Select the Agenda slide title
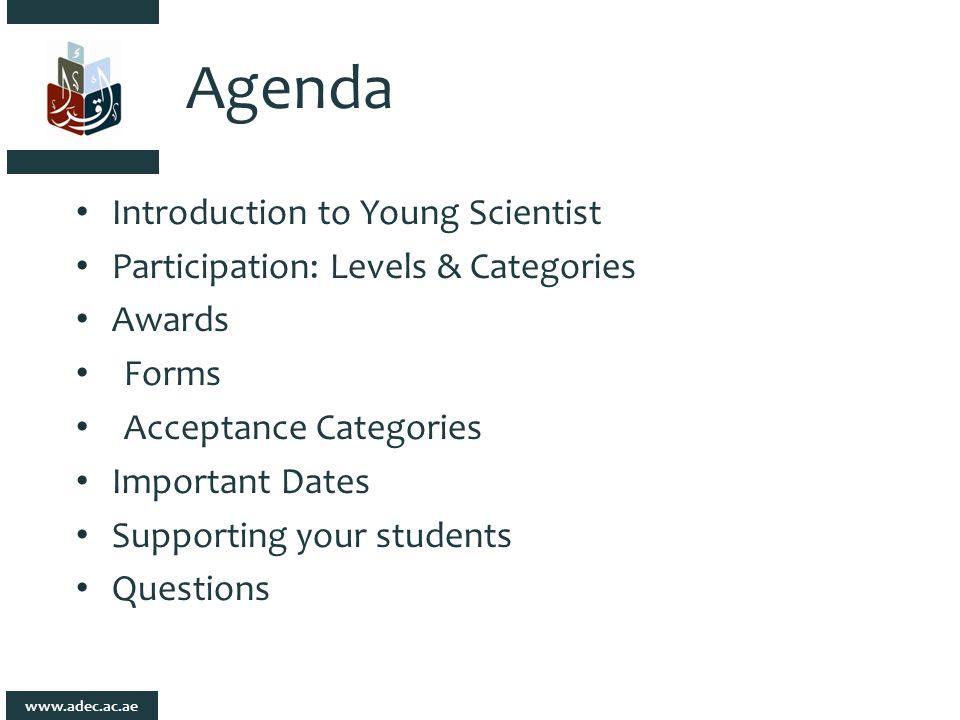Screen dimensions: 960x720 (288, 91)
